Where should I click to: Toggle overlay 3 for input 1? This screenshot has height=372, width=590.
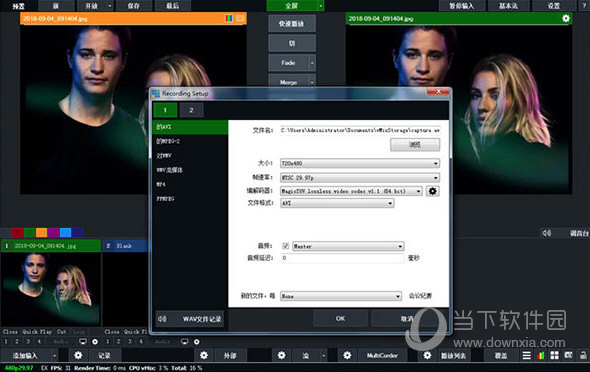pos(28,342)
